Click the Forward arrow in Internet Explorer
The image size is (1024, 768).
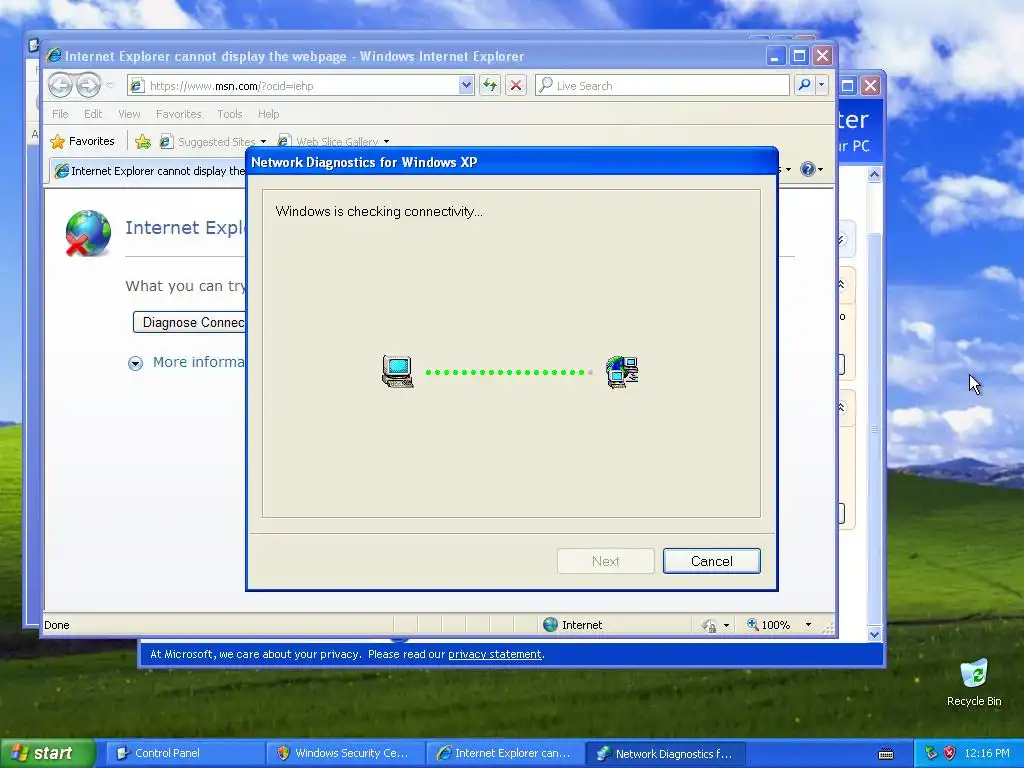[x=88, y=85]
